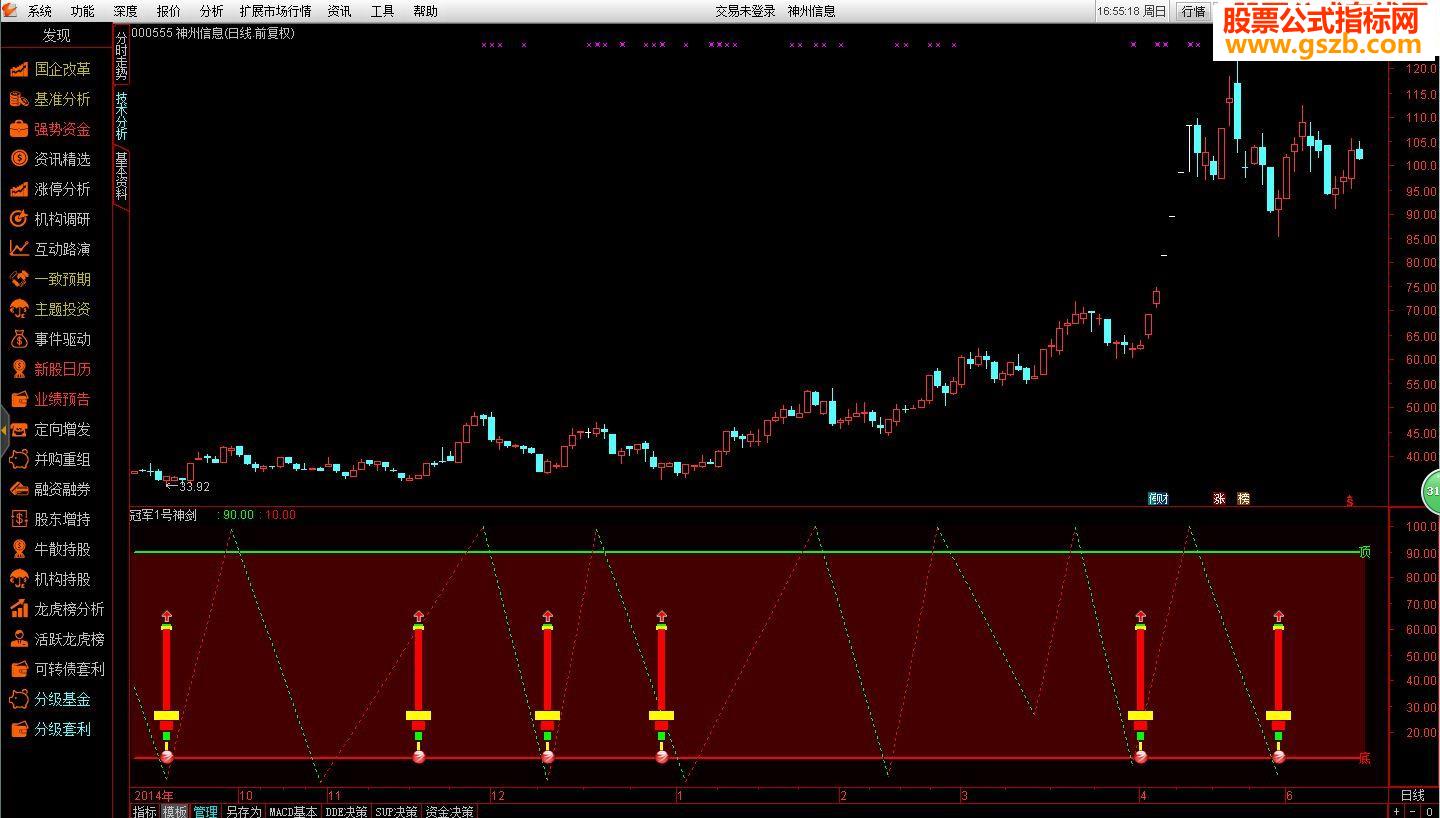
Task: Click the 强势资金 briefcase icon
Action: [19, 129]
